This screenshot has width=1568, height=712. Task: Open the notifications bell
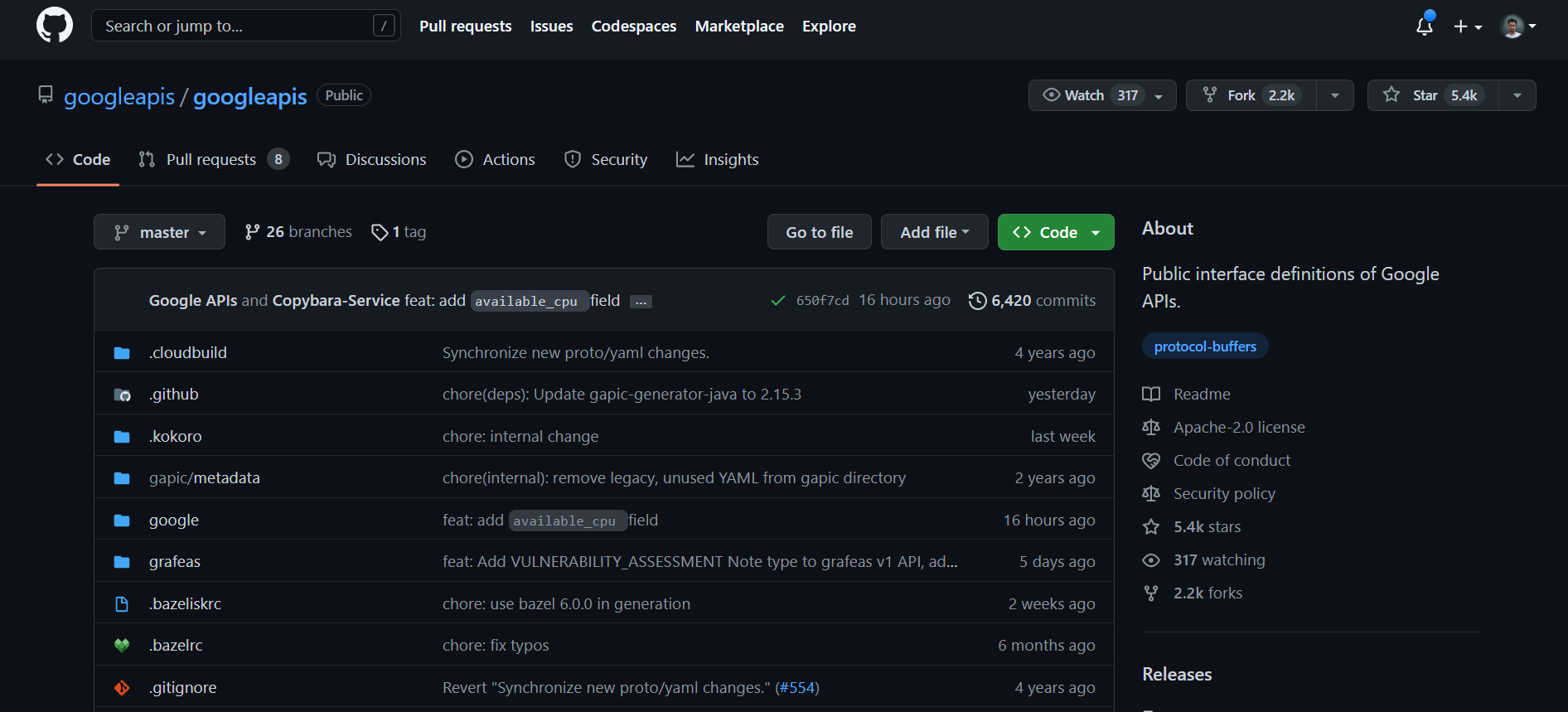(1425, 26)
